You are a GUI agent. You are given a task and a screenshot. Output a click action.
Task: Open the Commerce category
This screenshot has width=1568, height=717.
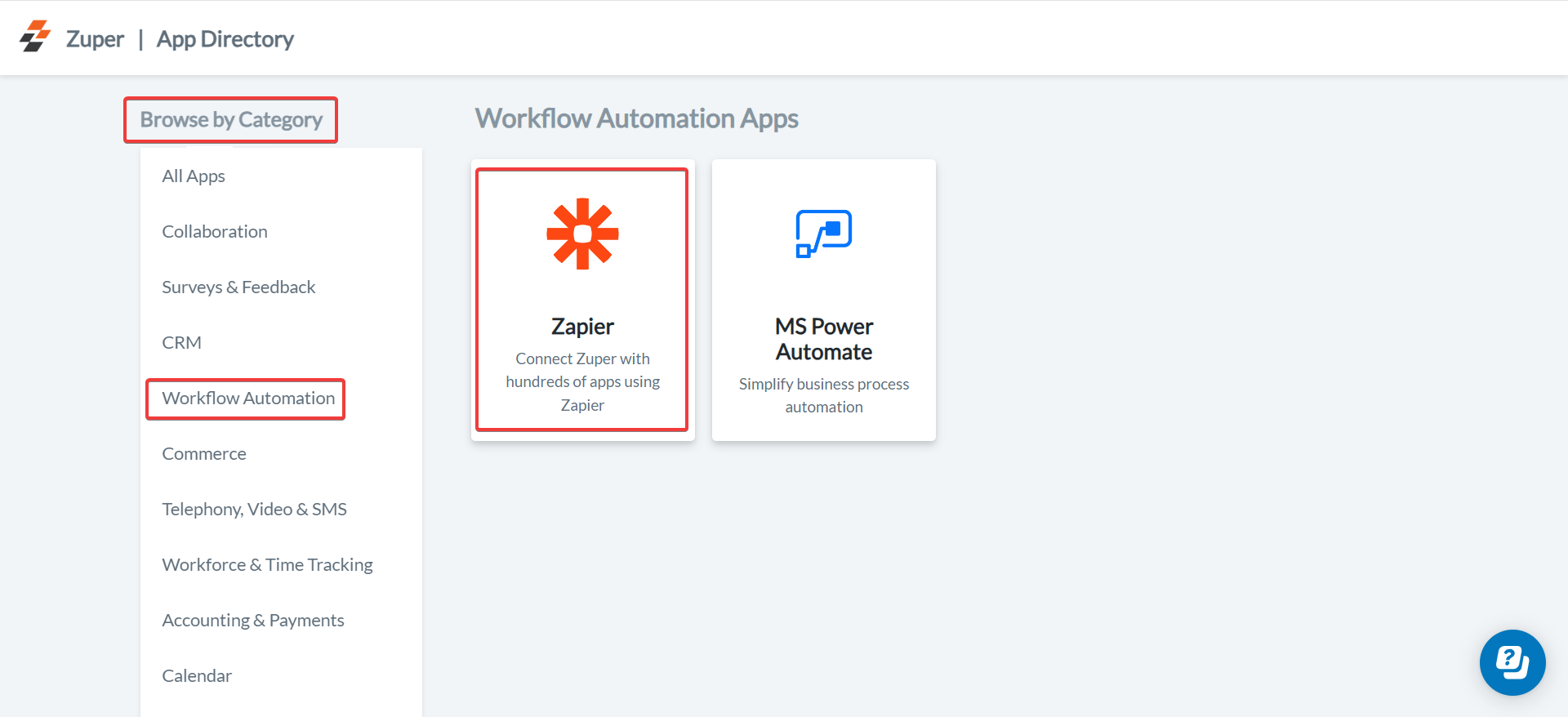pos(204,454)
